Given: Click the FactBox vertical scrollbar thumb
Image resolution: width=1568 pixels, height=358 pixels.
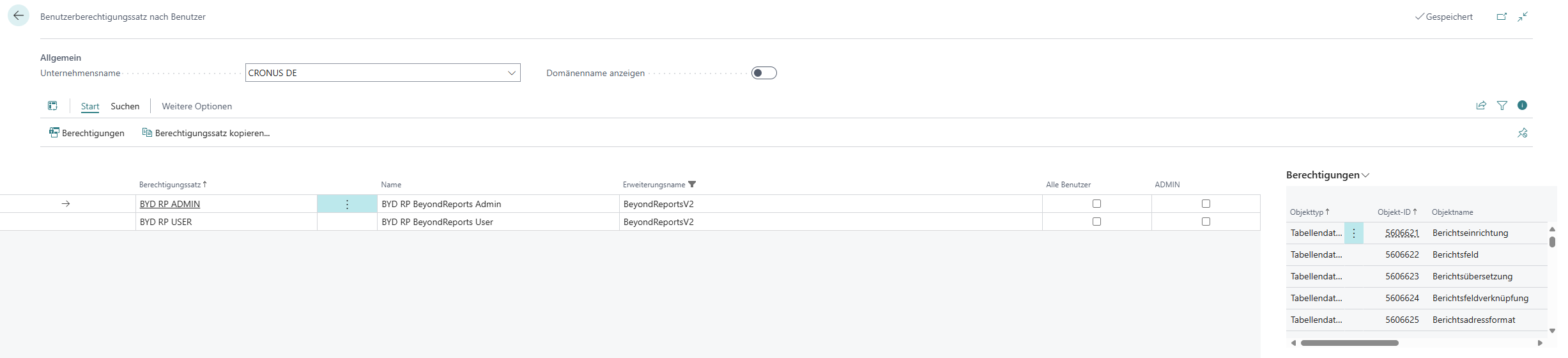Looking at the screenshot, I should [1552, 242].
